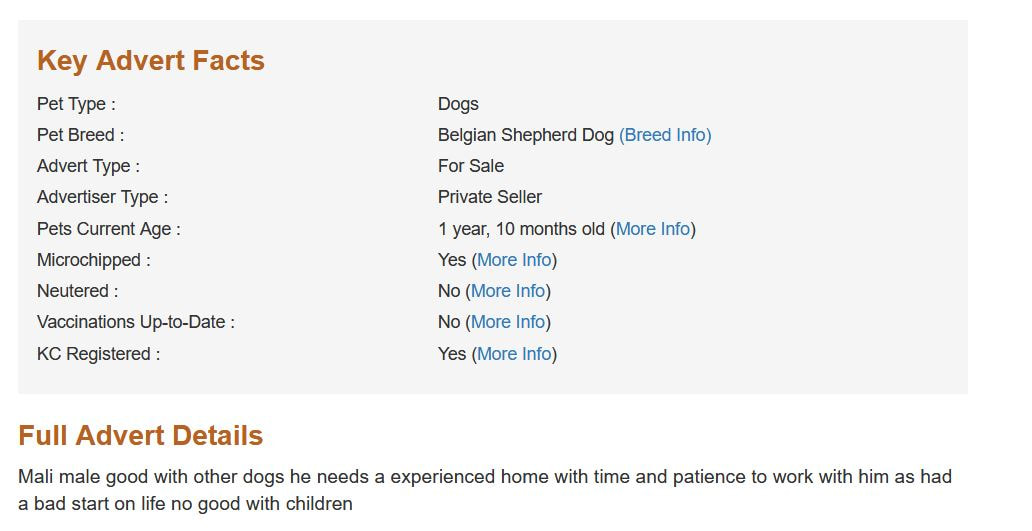Image resolution: width=1032 pixels, height=531 pixels.
Task: Click the Advert Type label
Action: [88, 166]
